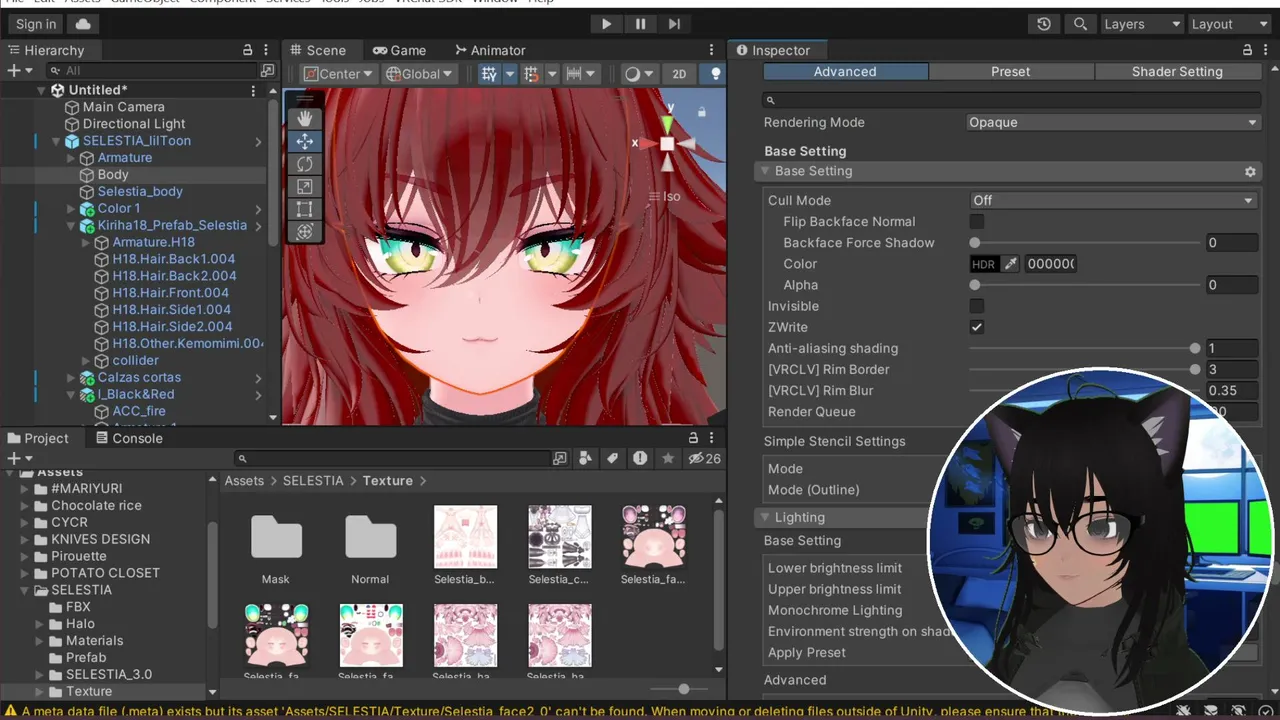This screenshot has width=1280, height=720.
Task: Open the Undo History icon
Action: [1044, 24]
